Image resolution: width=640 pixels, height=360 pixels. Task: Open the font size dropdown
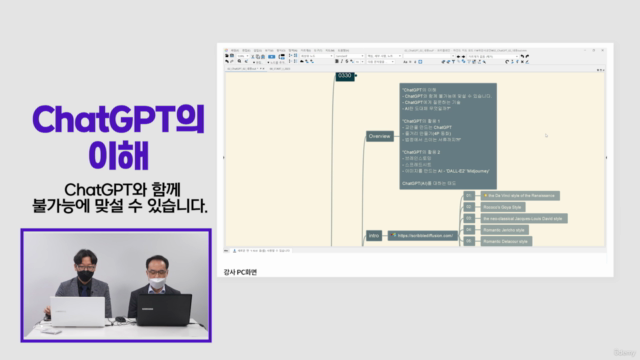click(x=359, y=62)
